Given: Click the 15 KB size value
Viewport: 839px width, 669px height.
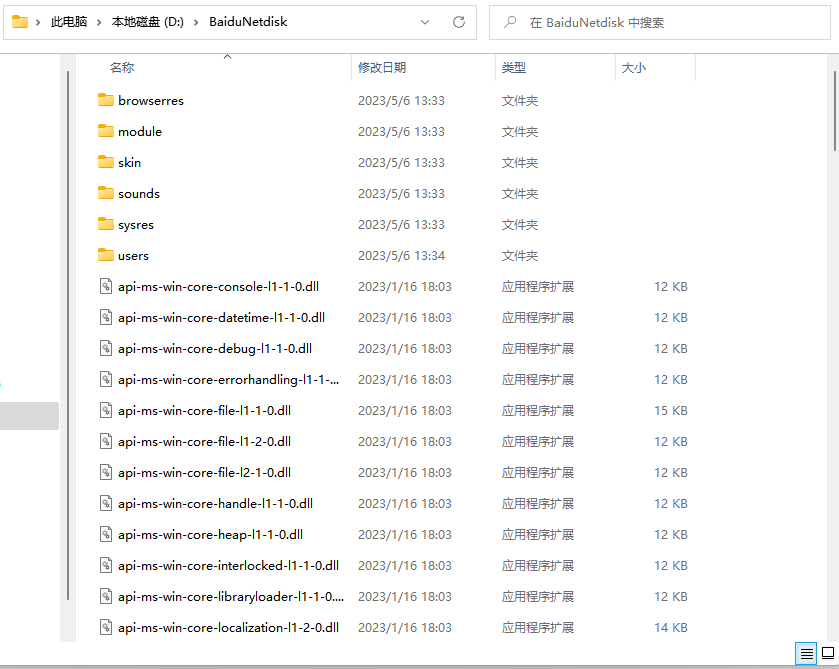Looking at the screenshot, I should click(x=670, y=411).
